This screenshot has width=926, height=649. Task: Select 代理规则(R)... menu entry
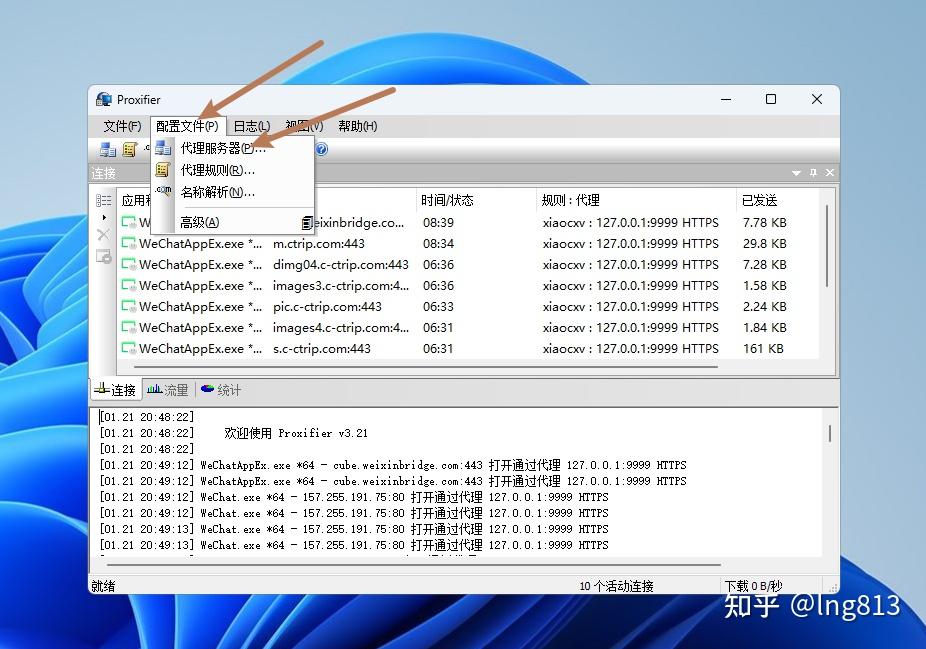233,170
